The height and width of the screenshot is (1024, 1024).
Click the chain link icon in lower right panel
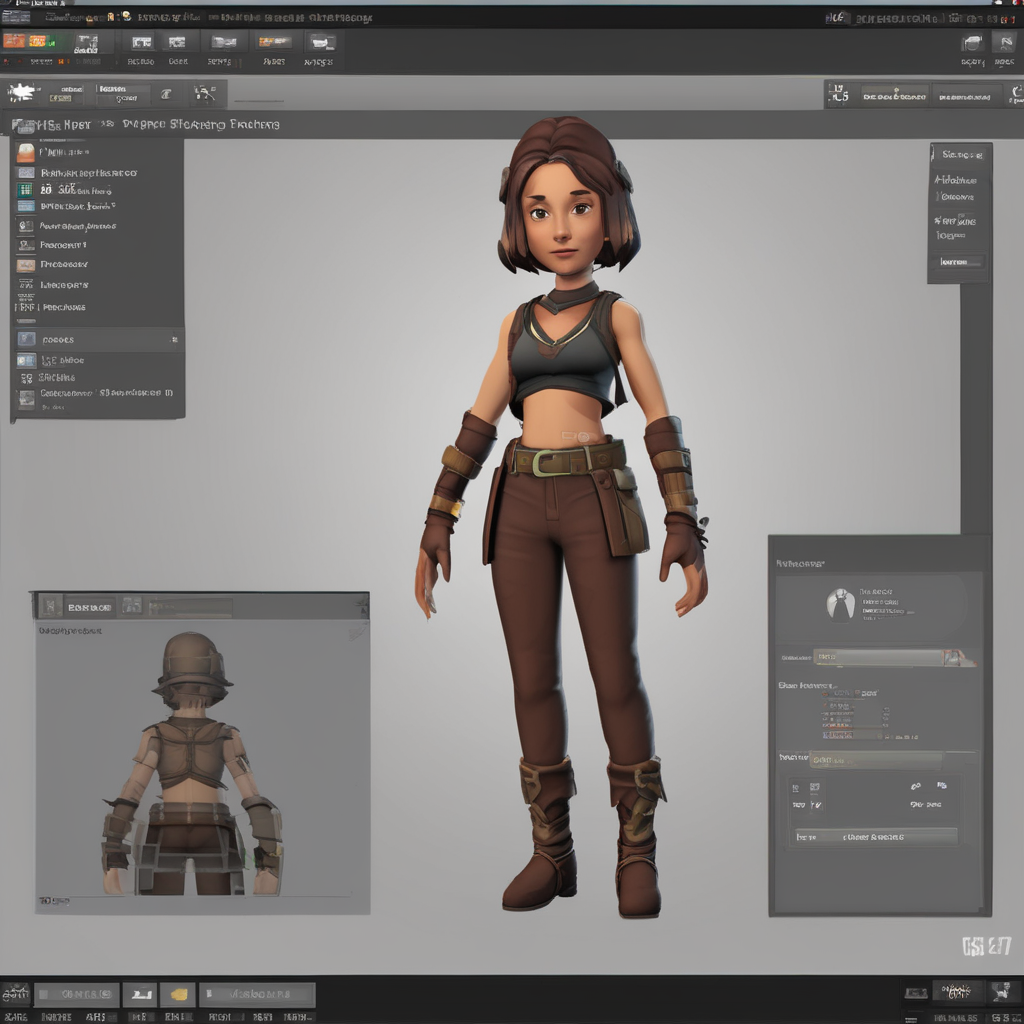pos(916,786)
